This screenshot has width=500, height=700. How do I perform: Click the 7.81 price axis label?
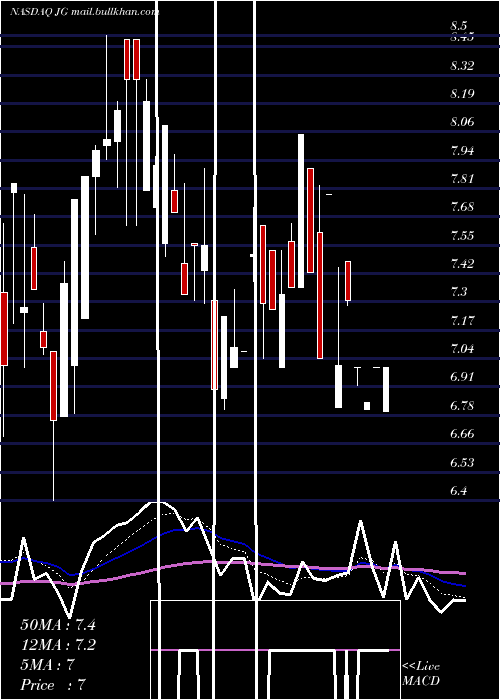462,179
